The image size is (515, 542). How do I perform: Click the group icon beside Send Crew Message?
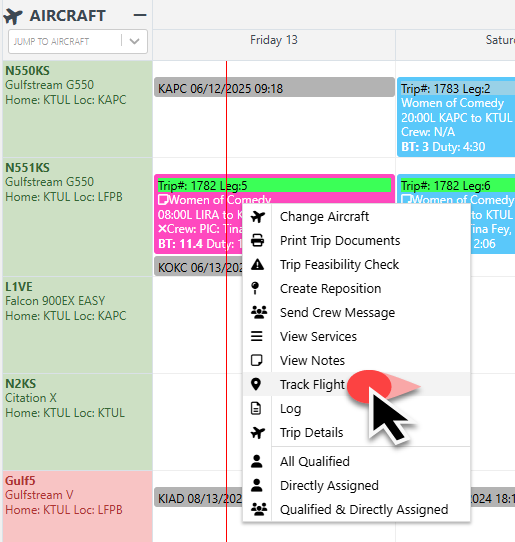(x=259, y=312)
